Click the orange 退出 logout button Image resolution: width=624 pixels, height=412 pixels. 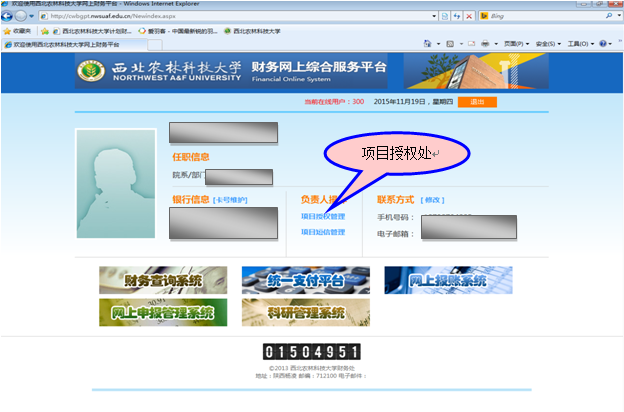pyautogui.click(x=476, y=102)
